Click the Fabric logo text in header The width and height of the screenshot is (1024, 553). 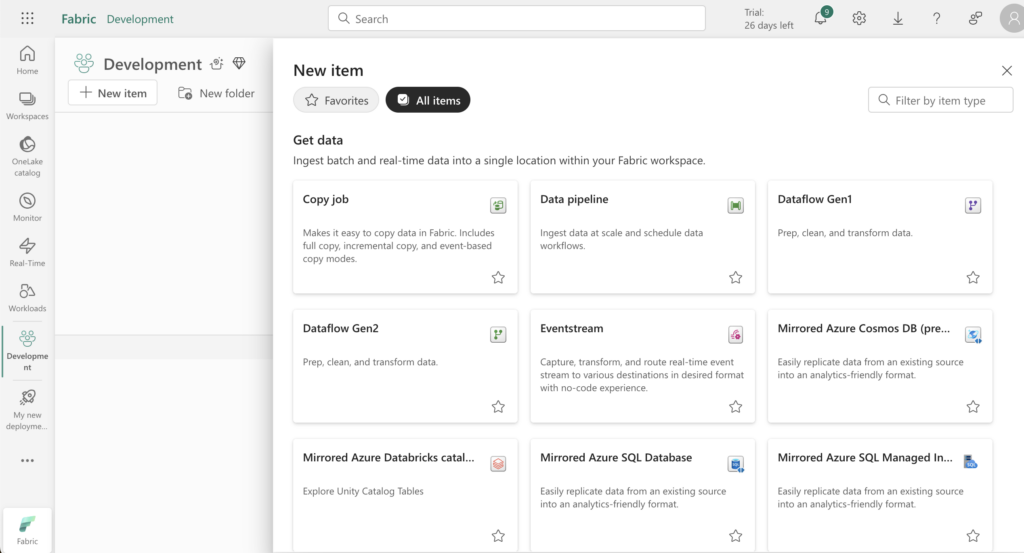click(78, 19)
